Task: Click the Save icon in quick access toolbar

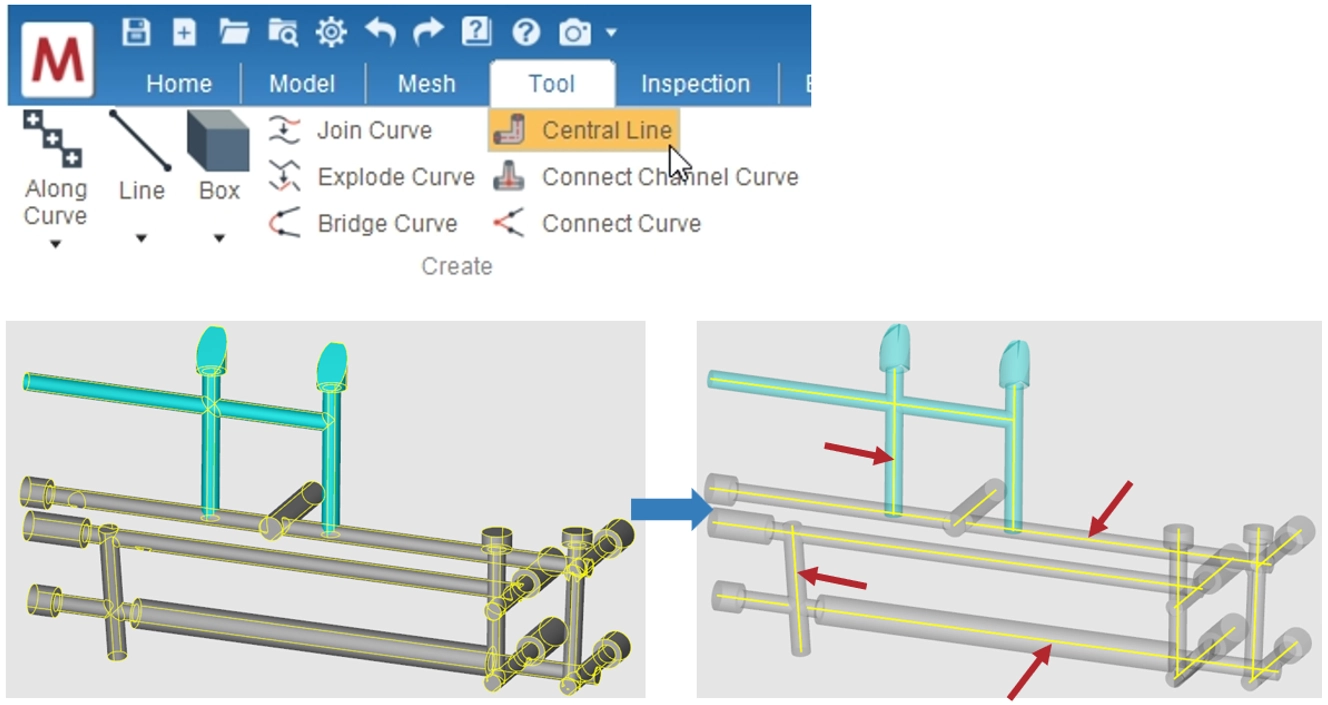Action: click(x=136, y=32)
